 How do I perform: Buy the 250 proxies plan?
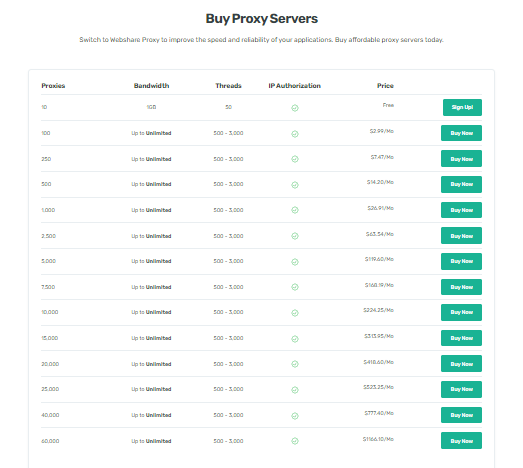point(461,159)
